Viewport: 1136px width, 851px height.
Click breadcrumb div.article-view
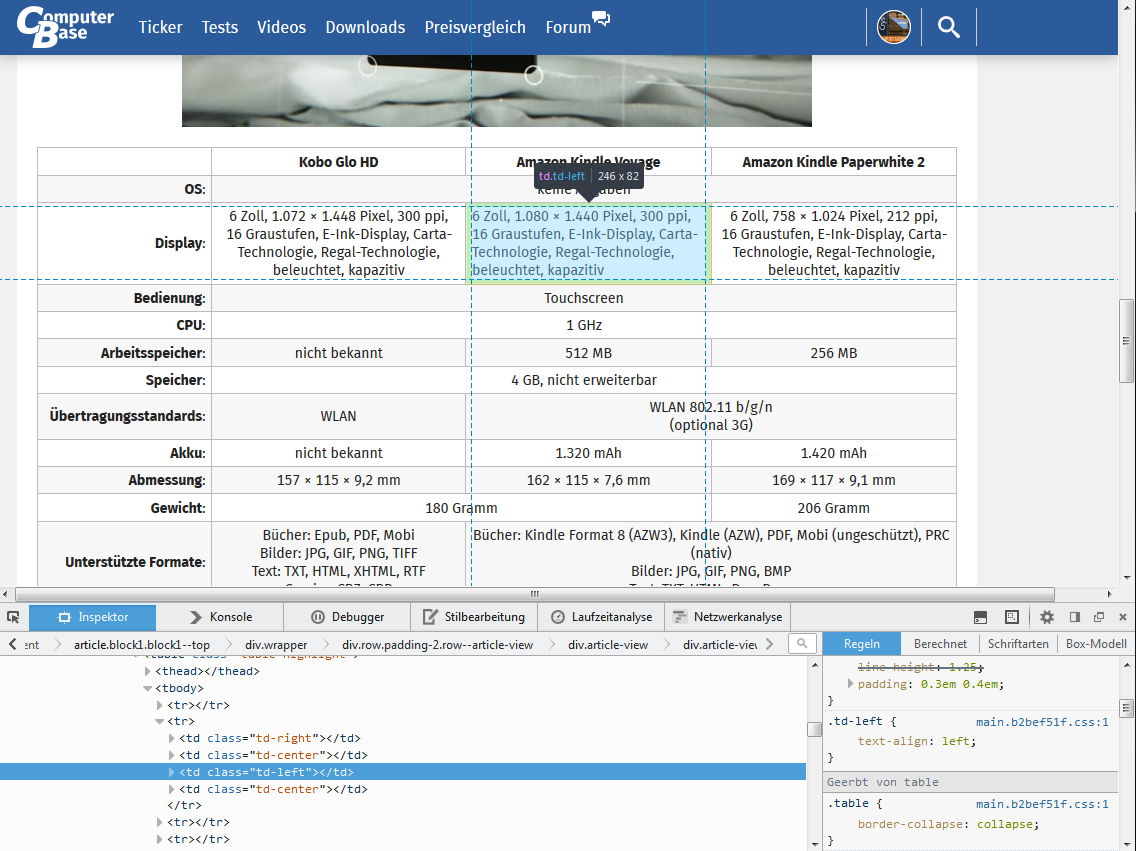[608, 644]
